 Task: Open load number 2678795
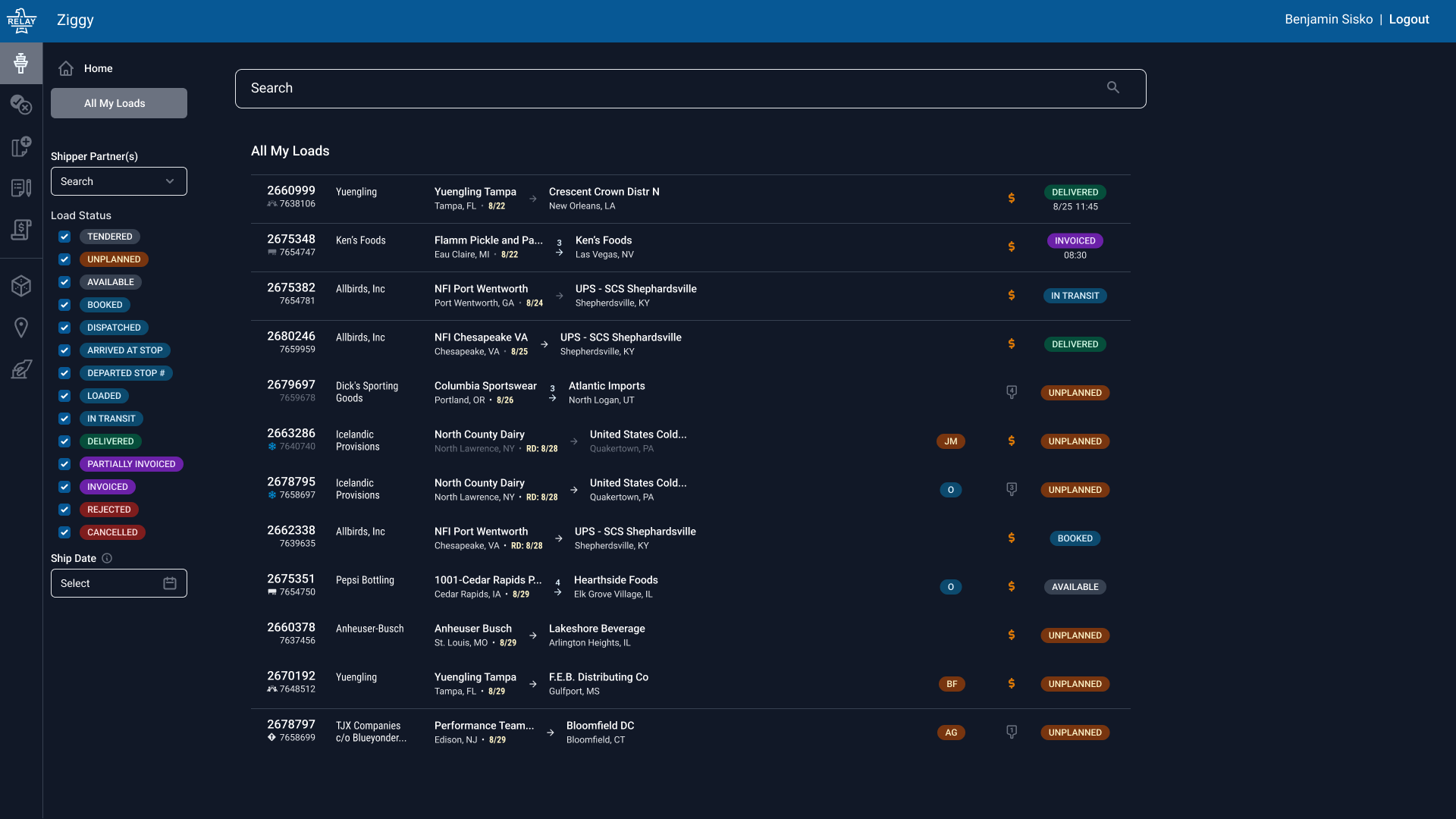coord(291,482)
